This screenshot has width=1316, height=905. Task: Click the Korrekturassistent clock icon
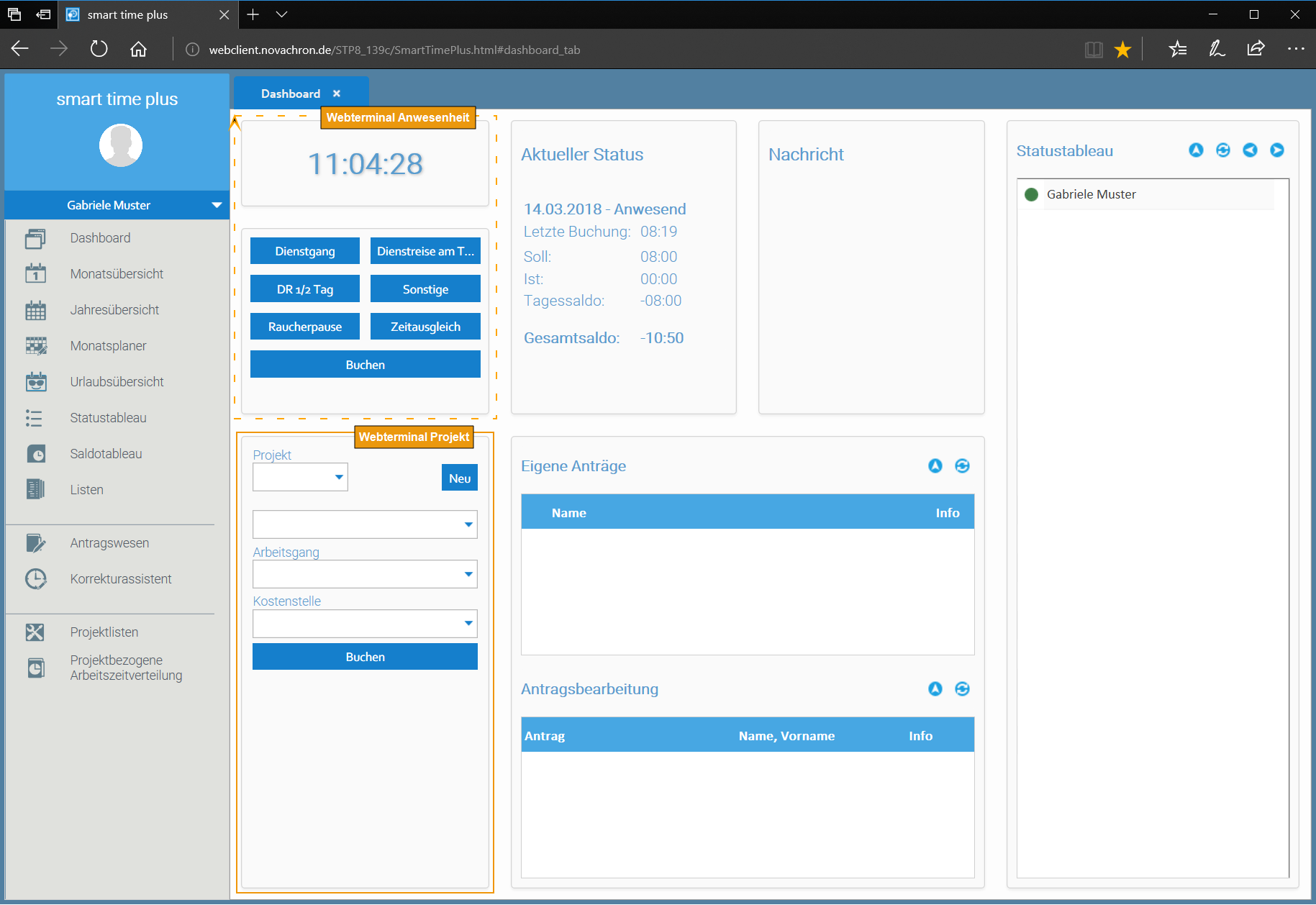pyautogui.click(x=35, y=579)
